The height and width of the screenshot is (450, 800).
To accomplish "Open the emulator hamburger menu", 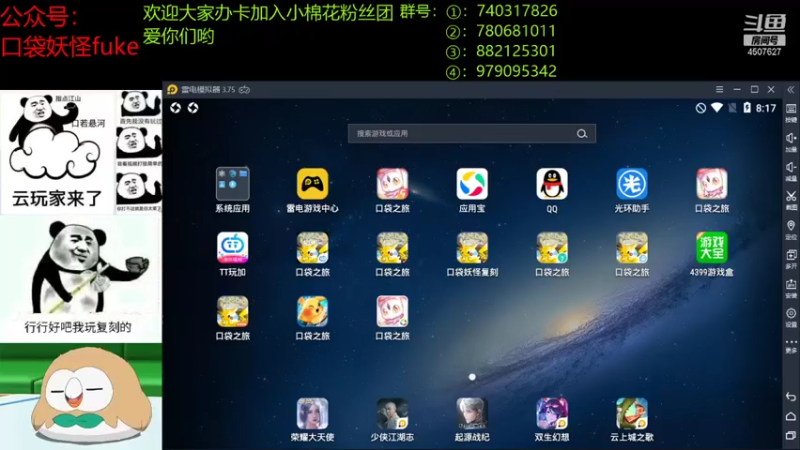I will [x=719, y=89].
